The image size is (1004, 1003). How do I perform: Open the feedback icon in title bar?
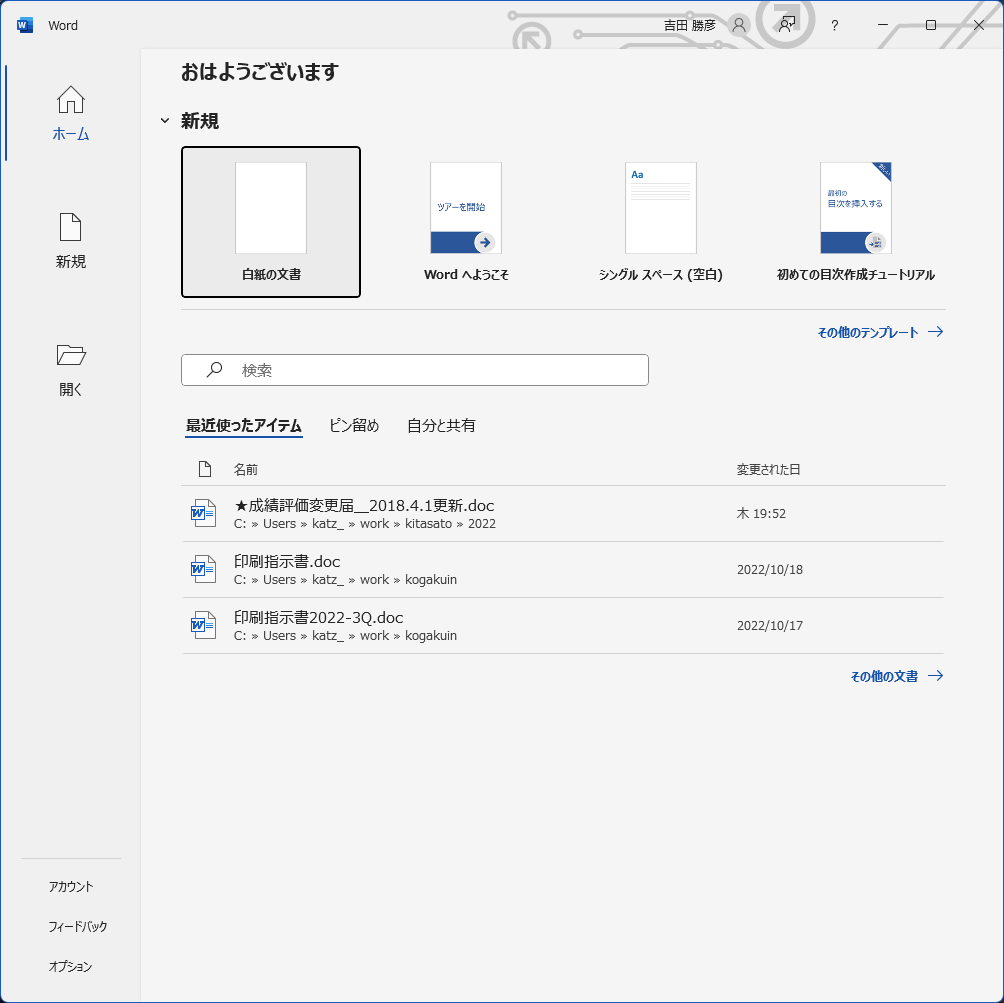(787, 25)
